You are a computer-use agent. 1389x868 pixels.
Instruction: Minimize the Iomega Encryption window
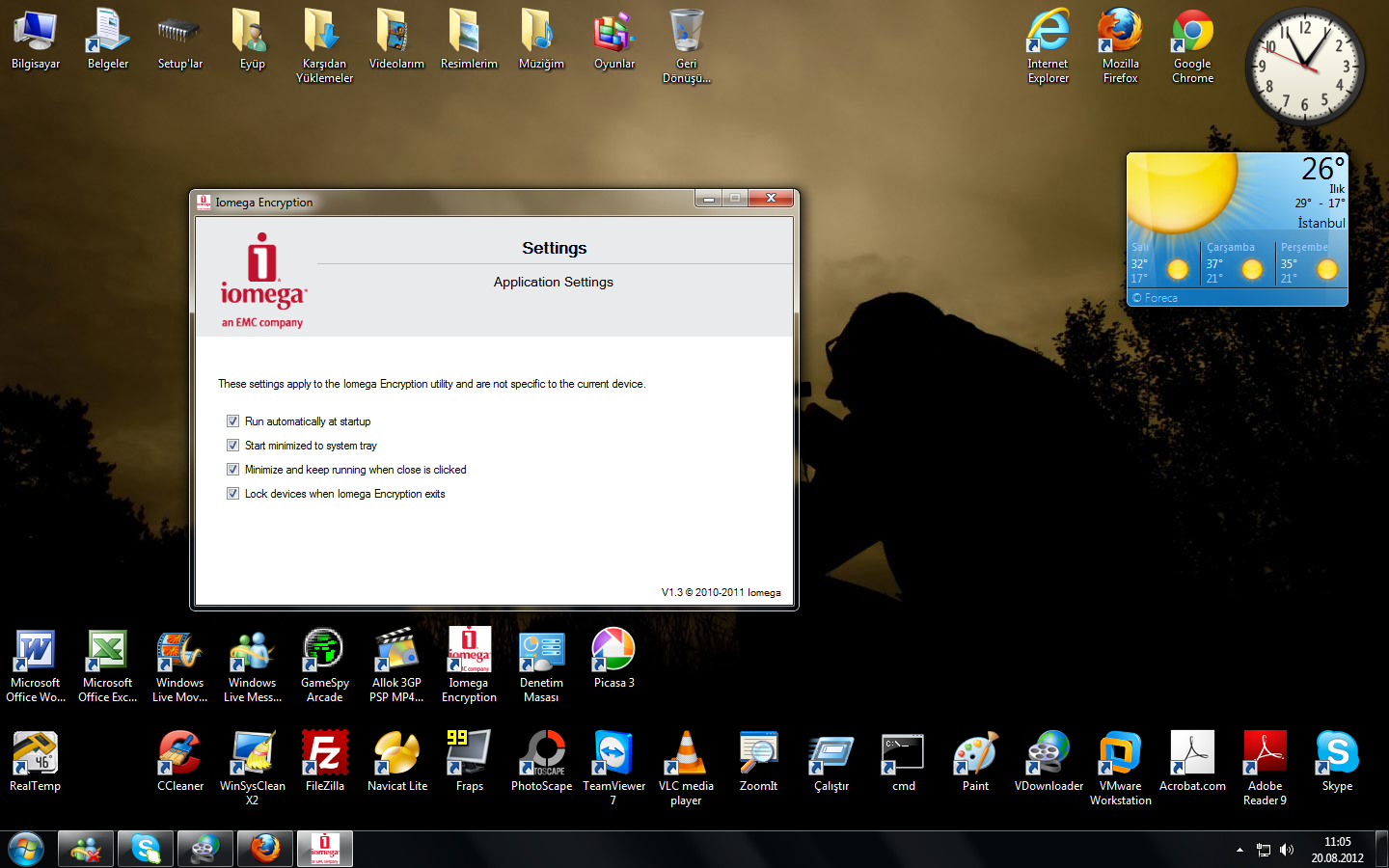[x=709, y=199]
